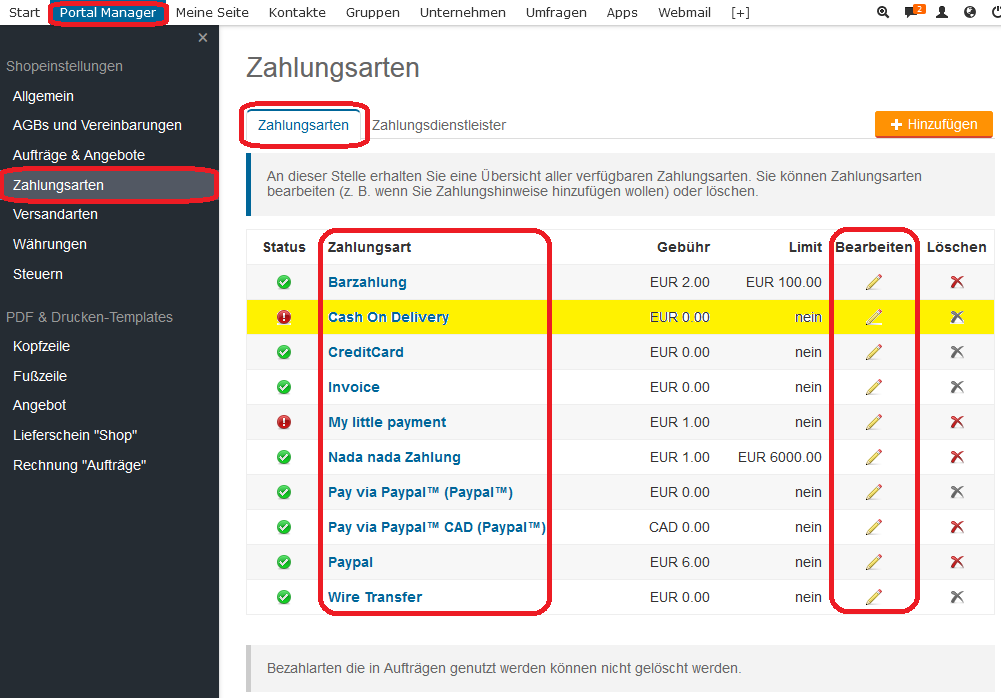Delete the Paypal payment method
The width and height of the screenshot is (1001, 698).
click(957, 562)
